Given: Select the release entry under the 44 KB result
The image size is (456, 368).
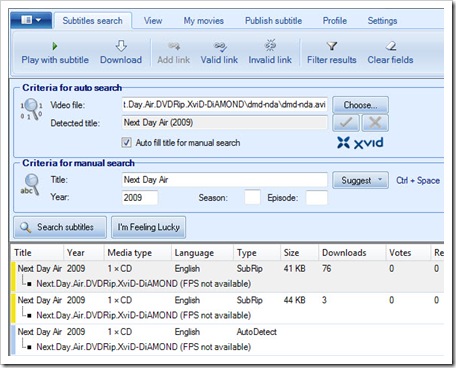Looking at the screenshot, I should point(143,315).
